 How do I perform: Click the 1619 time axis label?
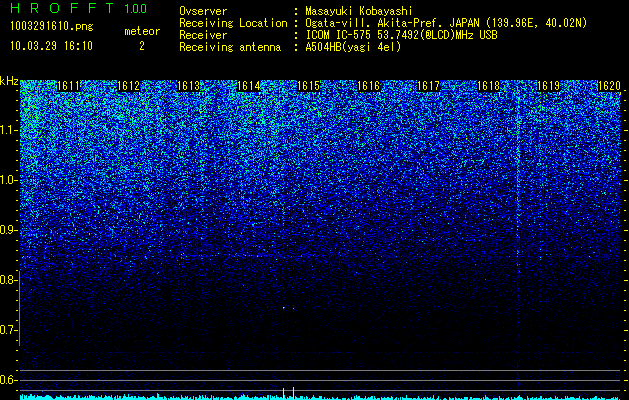pyautogui.click(x=548, y=86)
